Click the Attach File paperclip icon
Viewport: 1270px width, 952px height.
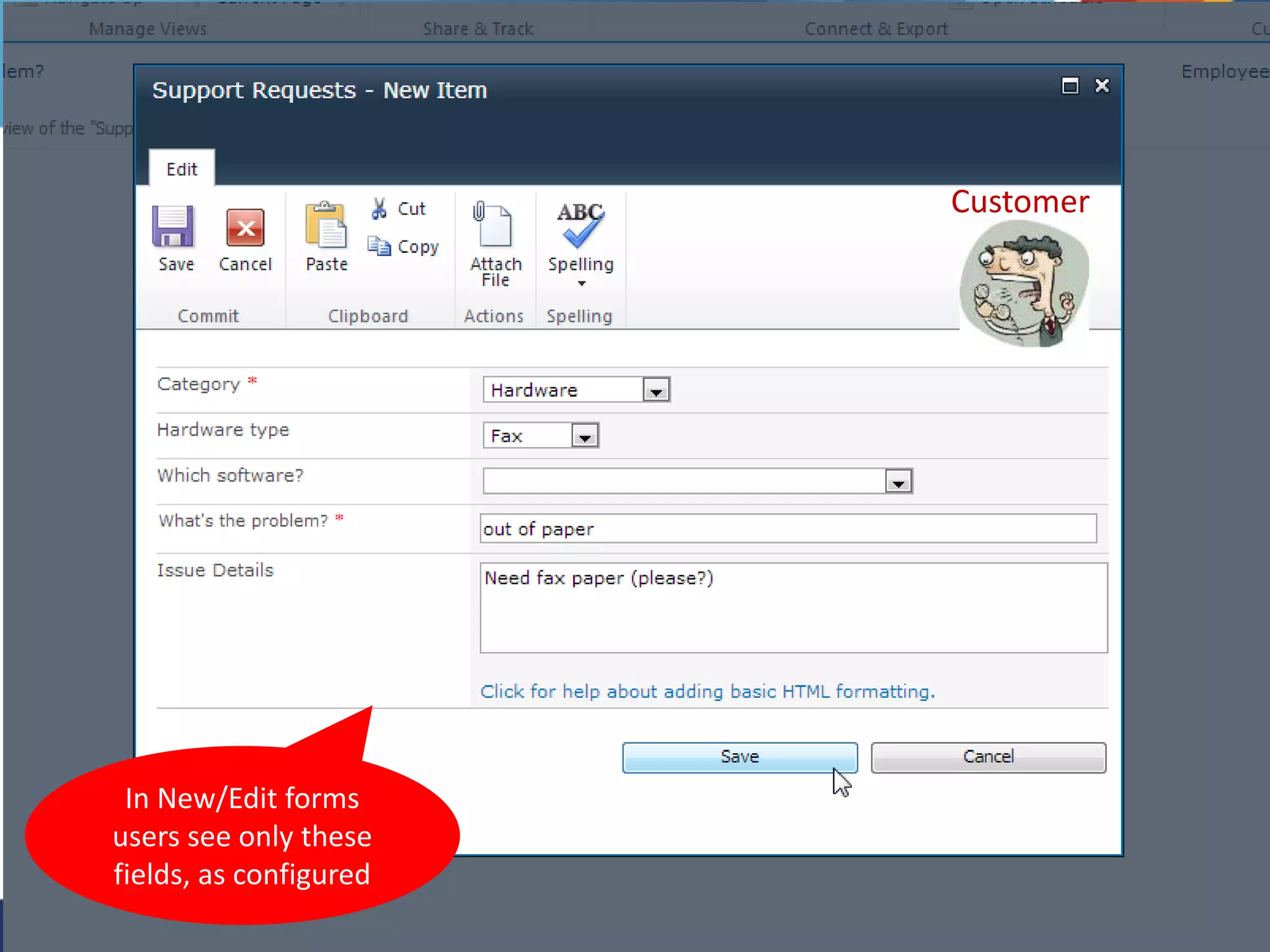(494, 224)
